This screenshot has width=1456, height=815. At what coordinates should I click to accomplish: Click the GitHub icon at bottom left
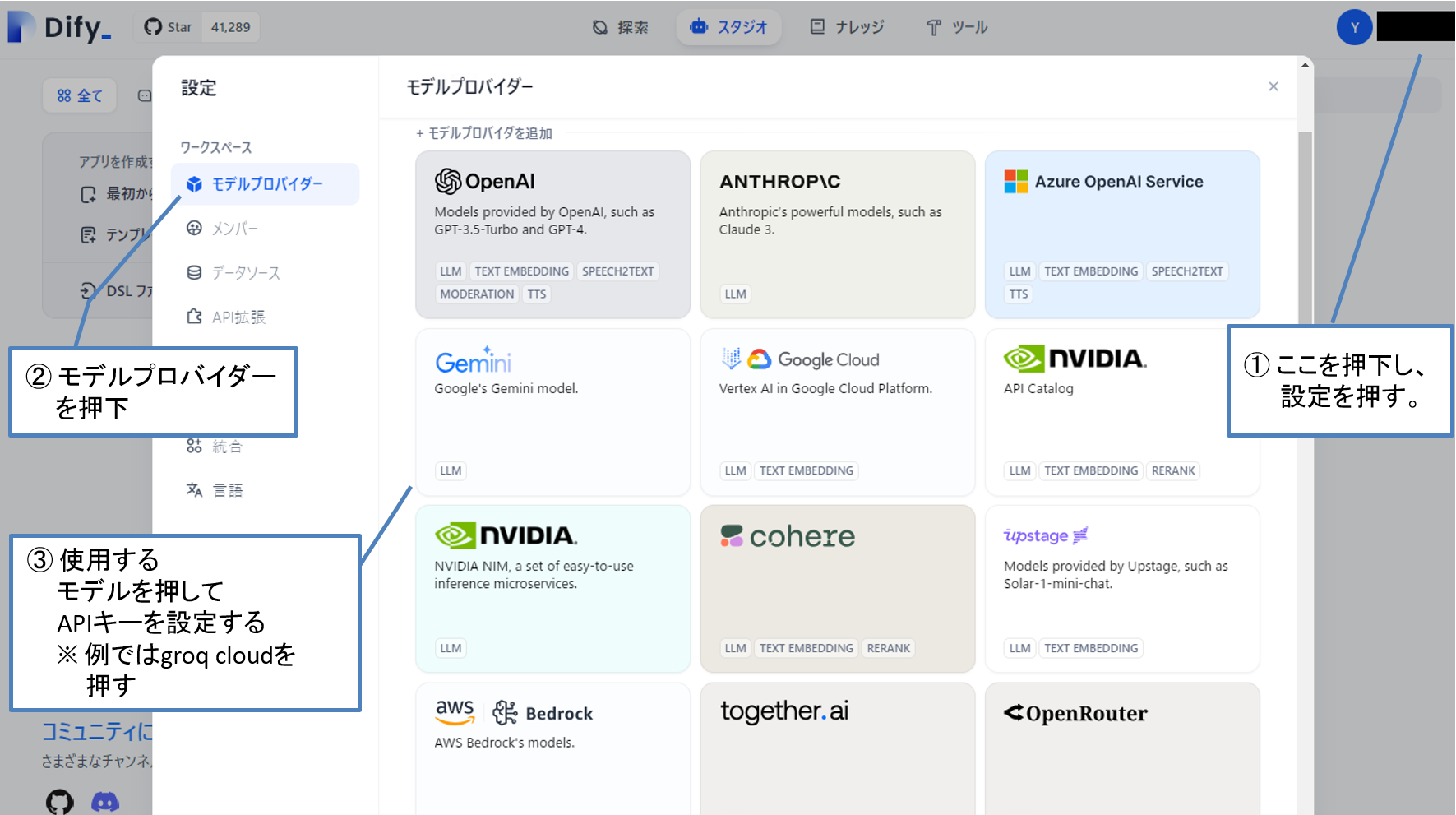pos(59,801)
